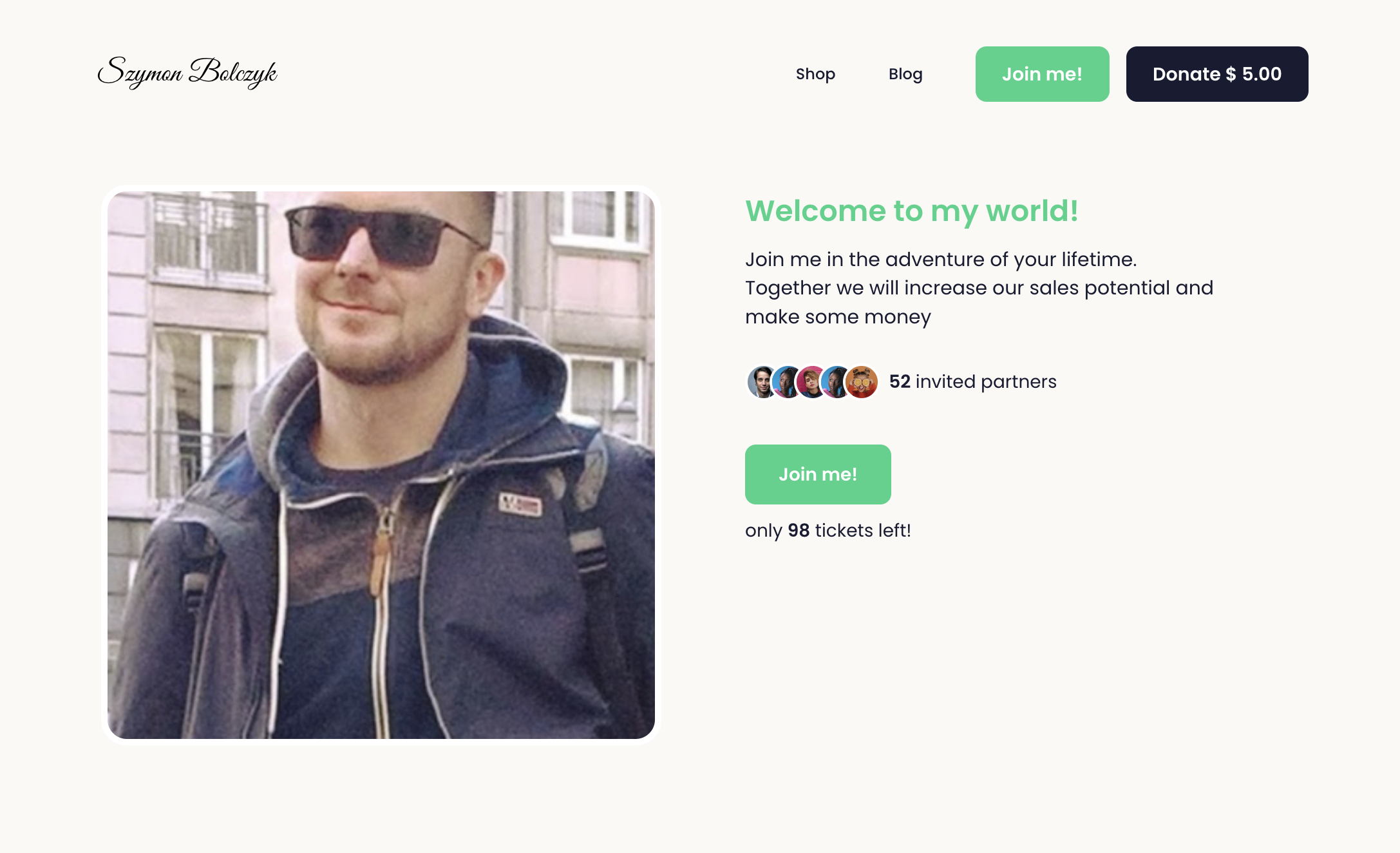This screenshot has width=1400, height=853.
Task: Select the second partner avatar in the row
Action: tap(787, 382)
